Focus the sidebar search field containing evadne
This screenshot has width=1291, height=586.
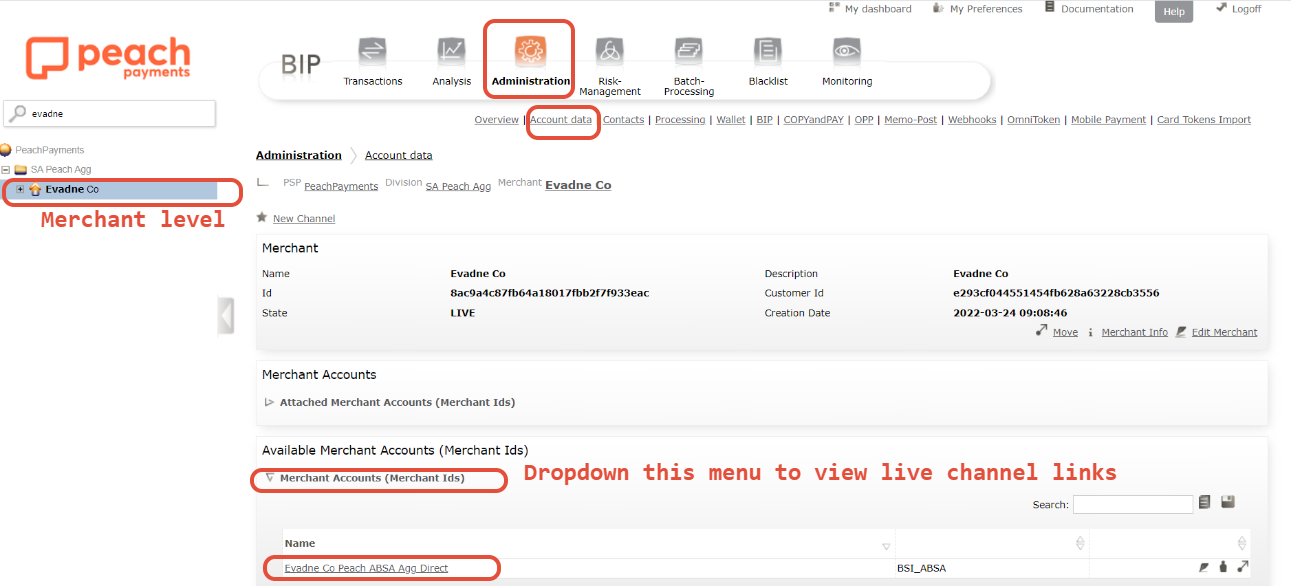click(x=110, y=114)
